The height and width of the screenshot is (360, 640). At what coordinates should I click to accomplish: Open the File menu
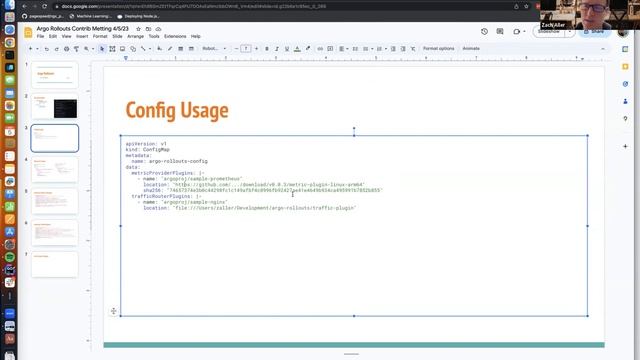click(40, 36)
